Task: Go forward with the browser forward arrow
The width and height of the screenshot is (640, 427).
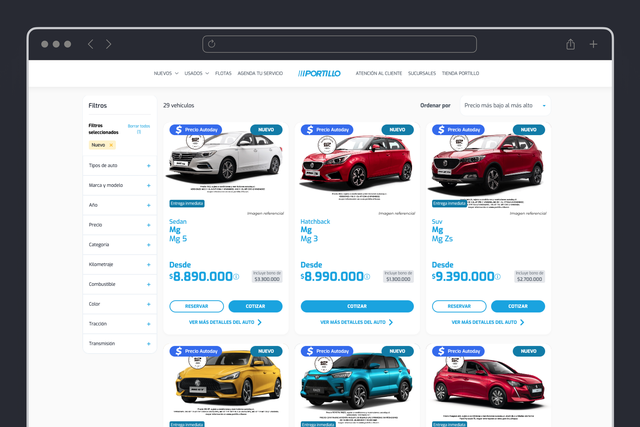Action: tap(109, 44)
